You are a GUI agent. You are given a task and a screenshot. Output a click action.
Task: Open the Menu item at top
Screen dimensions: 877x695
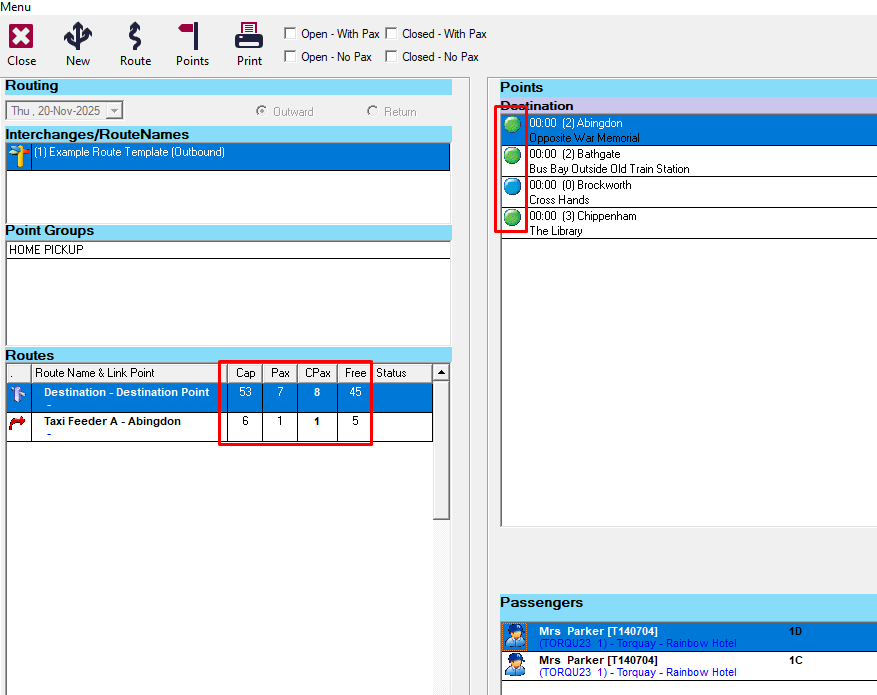coord(15,7)
